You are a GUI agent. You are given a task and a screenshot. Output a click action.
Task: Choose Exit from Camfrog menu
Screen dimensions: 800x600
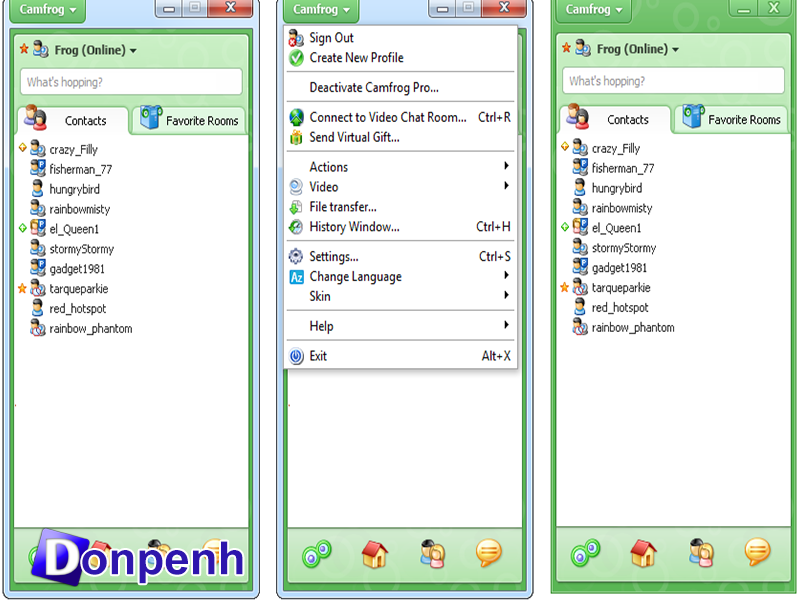401,356
